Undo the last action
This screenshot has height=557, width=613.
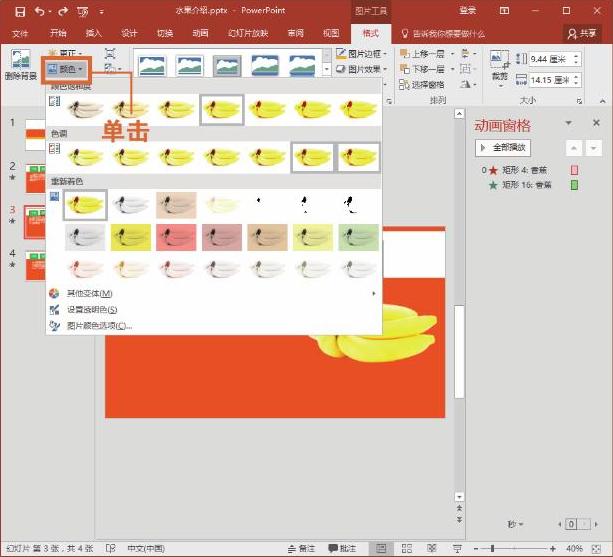pos(39,11)
